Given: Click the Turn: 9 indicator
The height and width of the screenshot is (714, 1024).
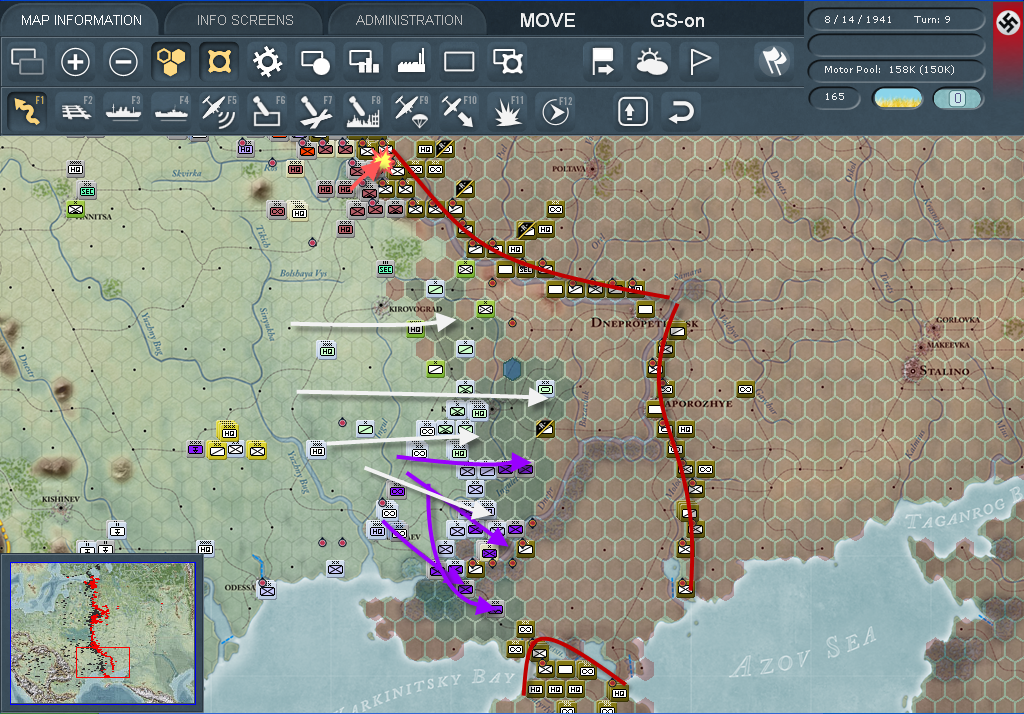Looking at the screenshot, I should tap(932, 20).
